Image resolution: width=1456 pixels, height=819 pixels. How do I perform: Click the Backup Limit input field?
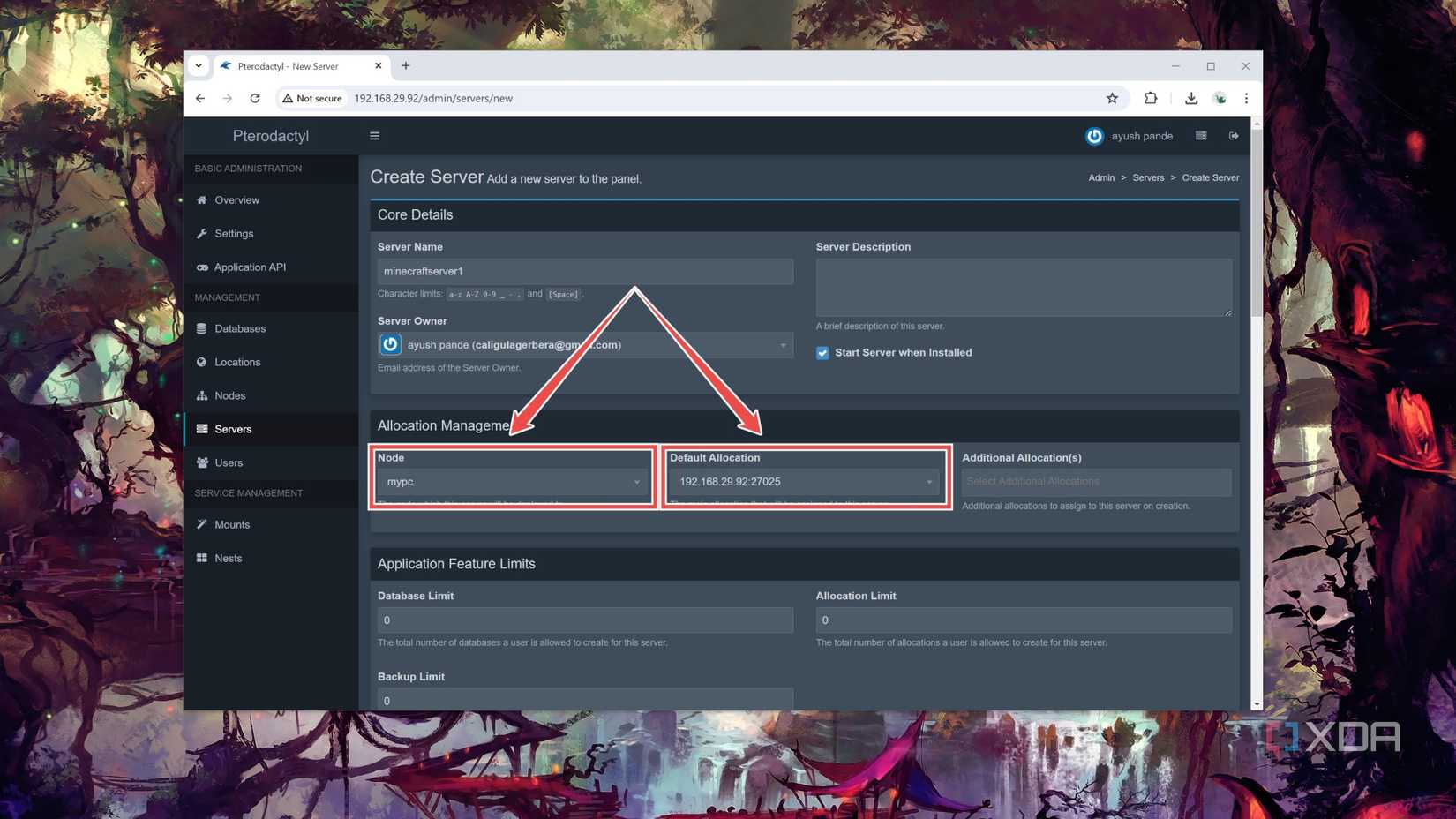tap(585, 699)
